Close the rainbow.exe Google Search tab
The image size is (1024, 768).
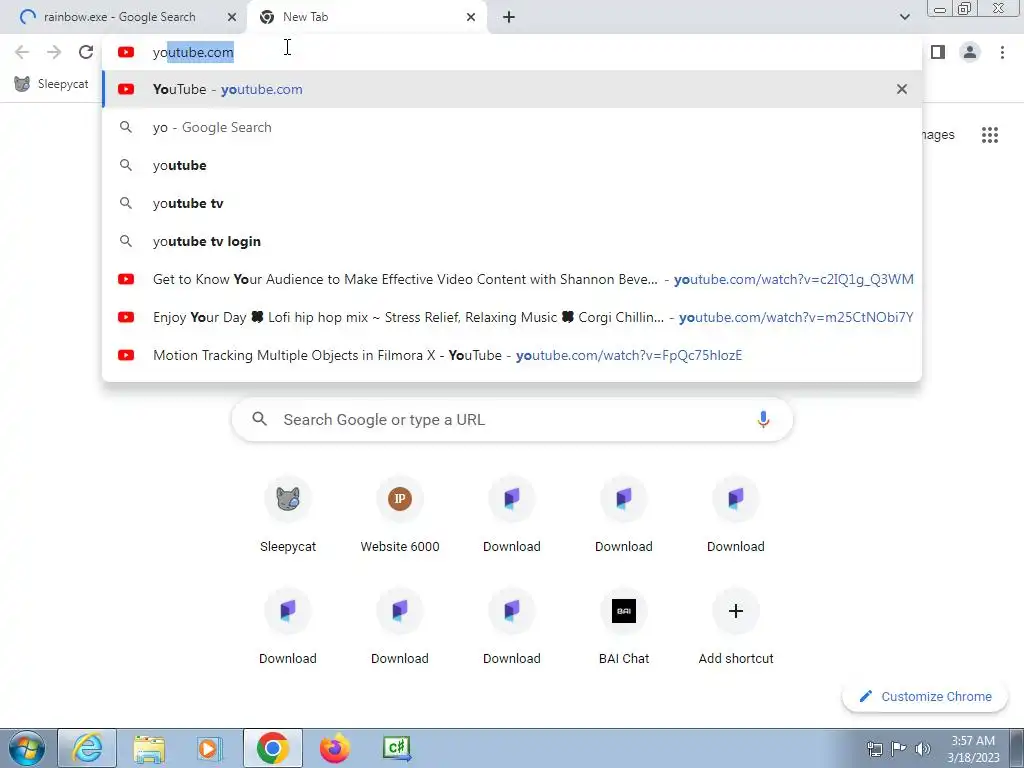click(x=232, y=17)
